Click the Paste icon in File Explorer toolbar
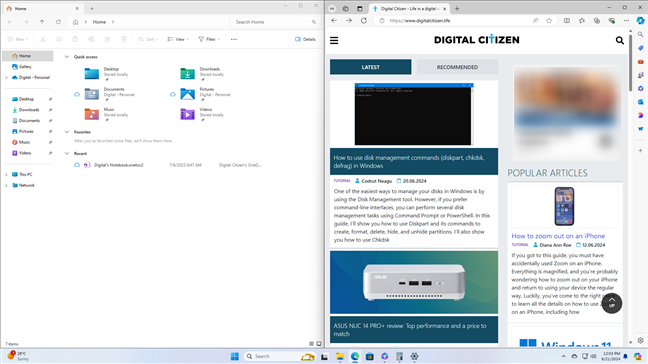This screenshot has height=364, width=648. point(75,39)
